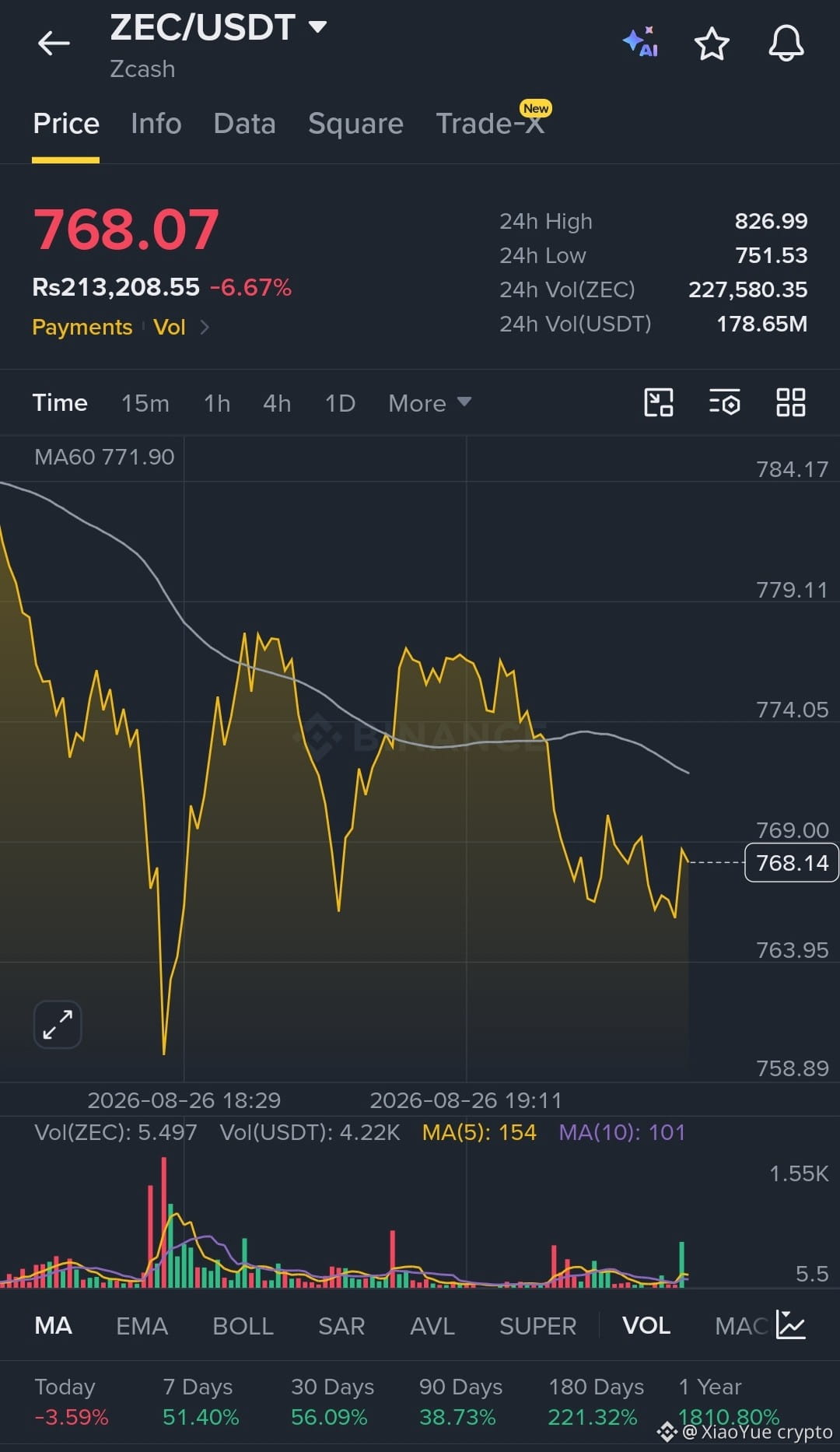
Task: Tap the 180 Days 221.32% performance
Action: coord(596,1401)
